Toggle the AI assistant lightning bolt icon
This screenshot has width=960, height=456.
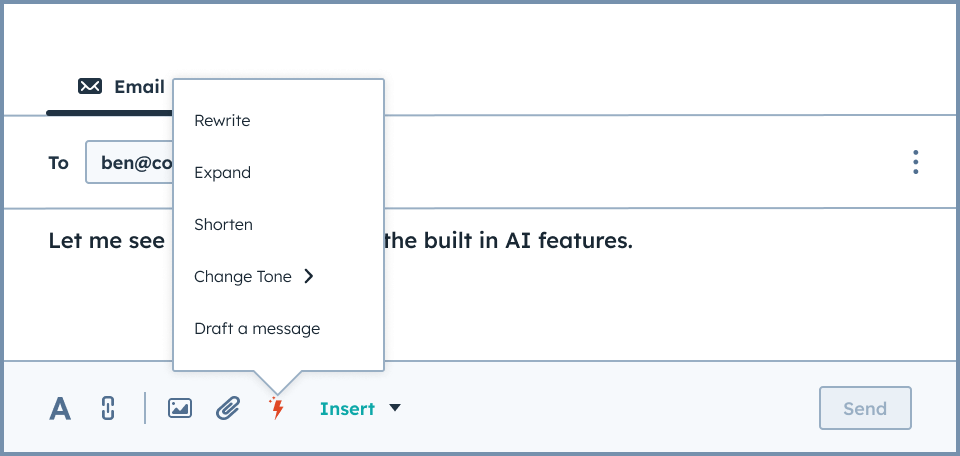277,408
